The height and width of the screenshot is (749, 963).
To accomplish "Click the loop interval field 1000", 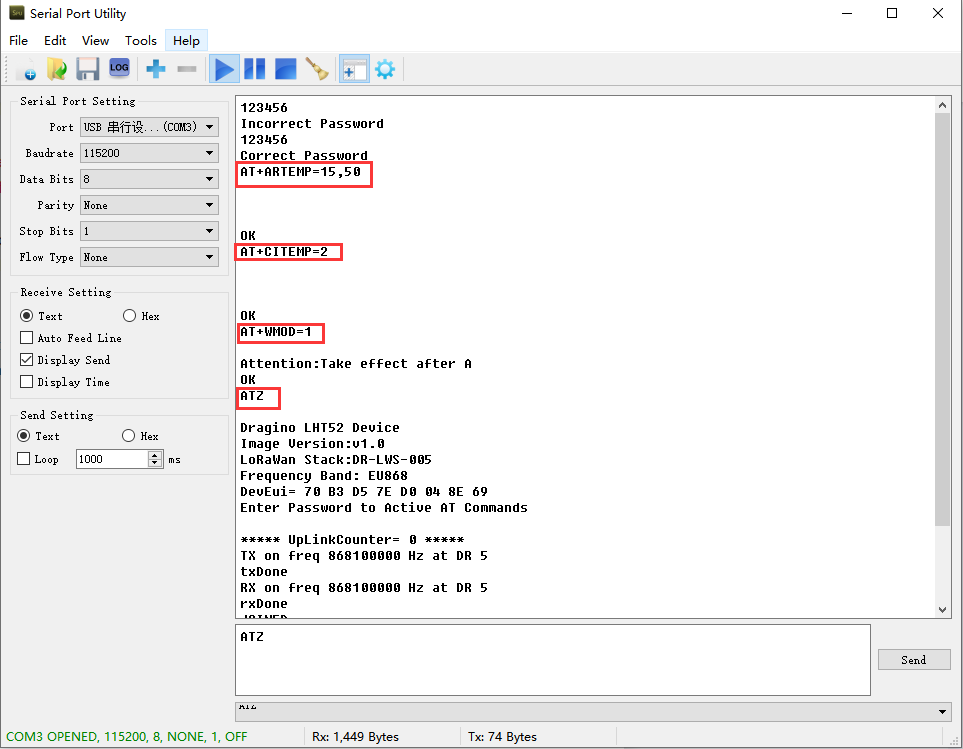I will coord(112,459).
